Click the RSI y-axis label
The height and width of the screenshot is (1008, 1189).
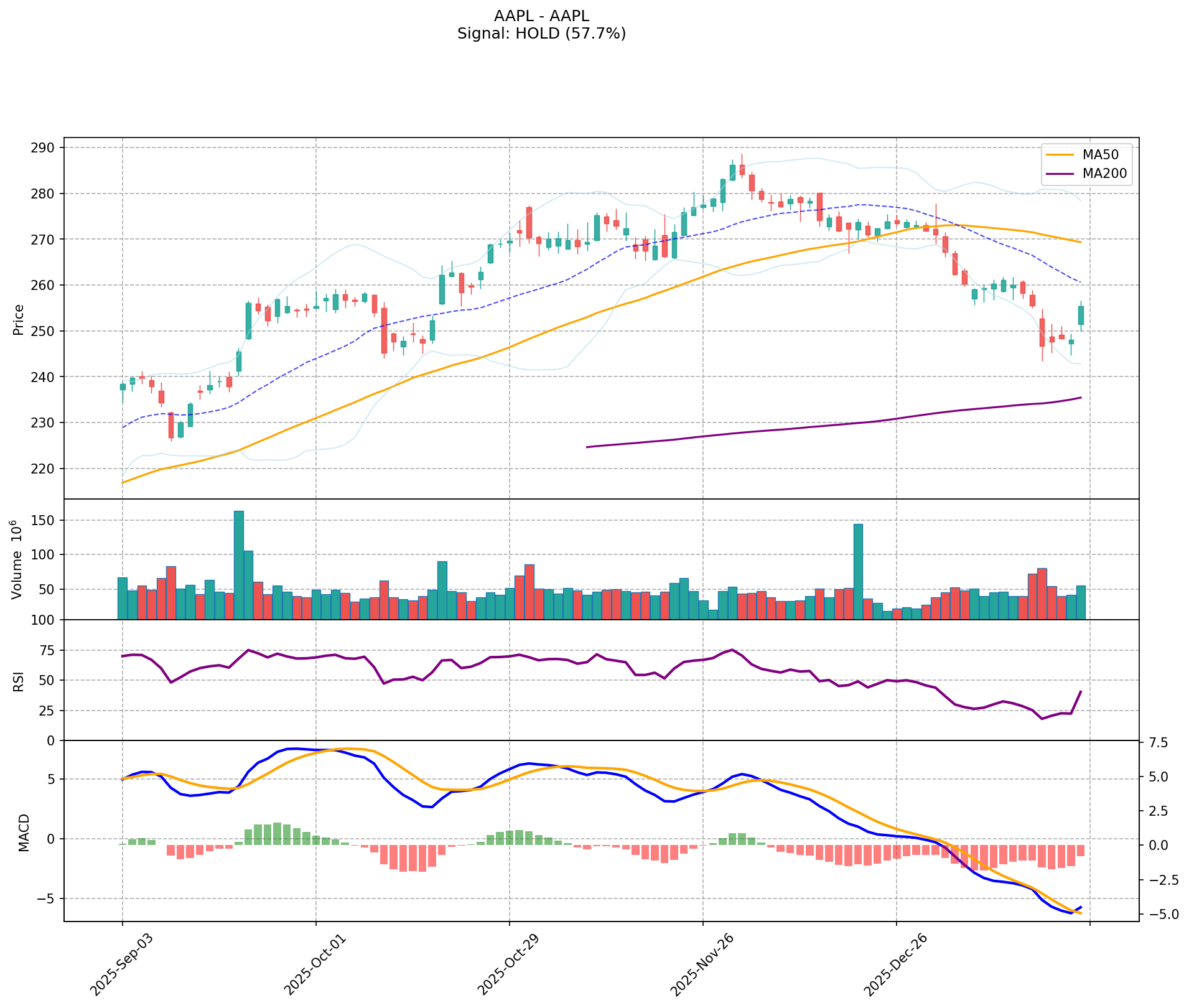(19, 680)
